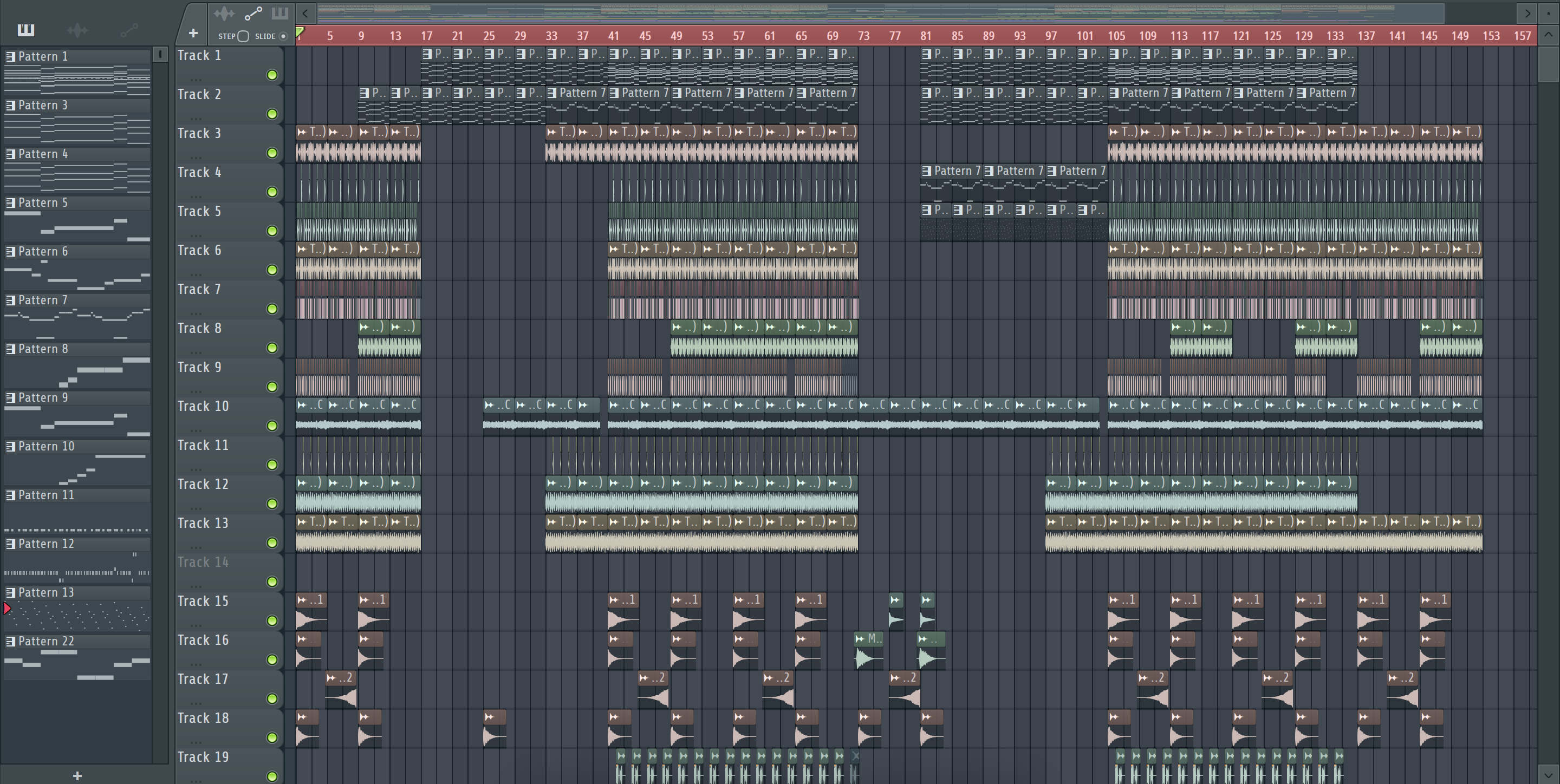
Task: Jump to bar 41 on timeline ruler
Action: 614,36
